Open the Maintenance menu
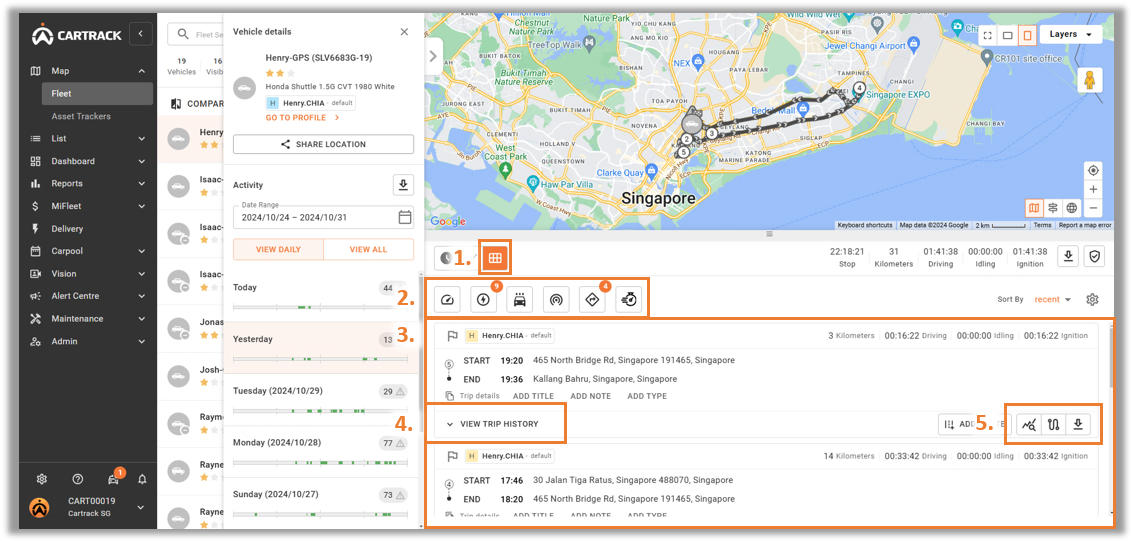This screenshot has height=541, width=1131. [87, 319]
